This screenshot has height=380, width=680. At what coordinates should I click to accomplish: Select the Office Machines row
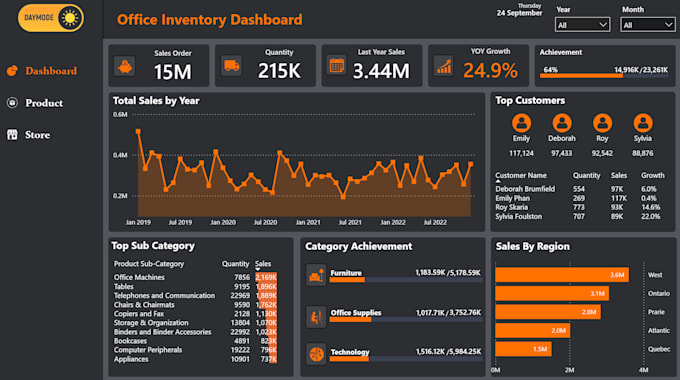coord(195,277)
